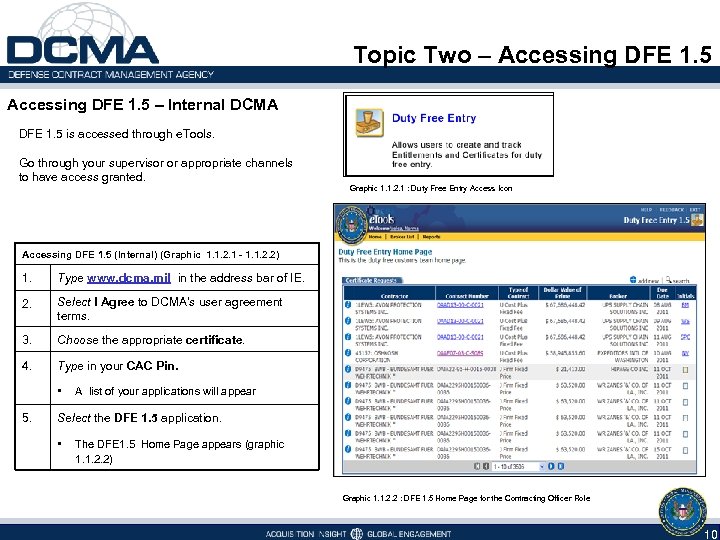The height and width of the screenshot is (540, 720).
Task: Sort by Type of Contract header
Action: pos(518,293)
